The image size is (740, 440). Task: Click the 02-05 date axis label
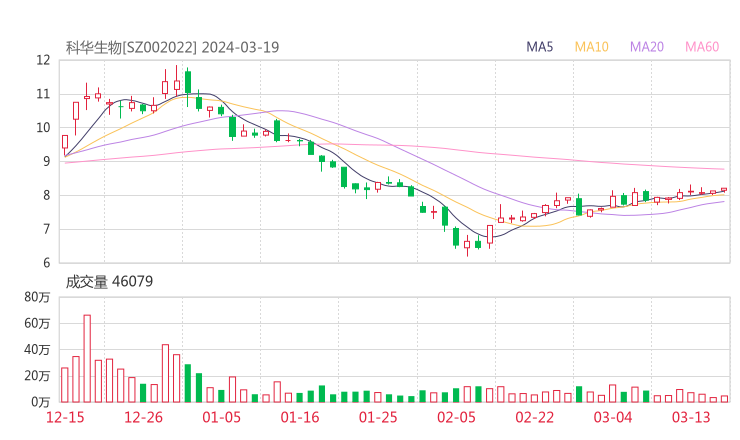456,417
